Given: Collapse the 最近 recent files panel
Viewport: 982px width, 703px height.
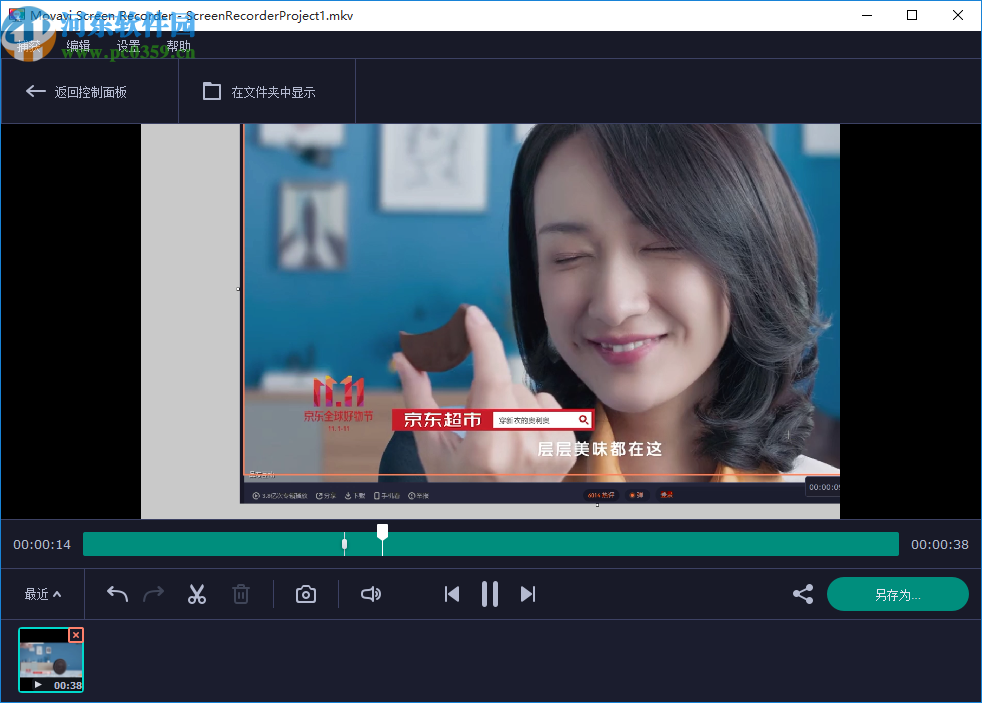Looking at the screenshot, I should point(41,593).
